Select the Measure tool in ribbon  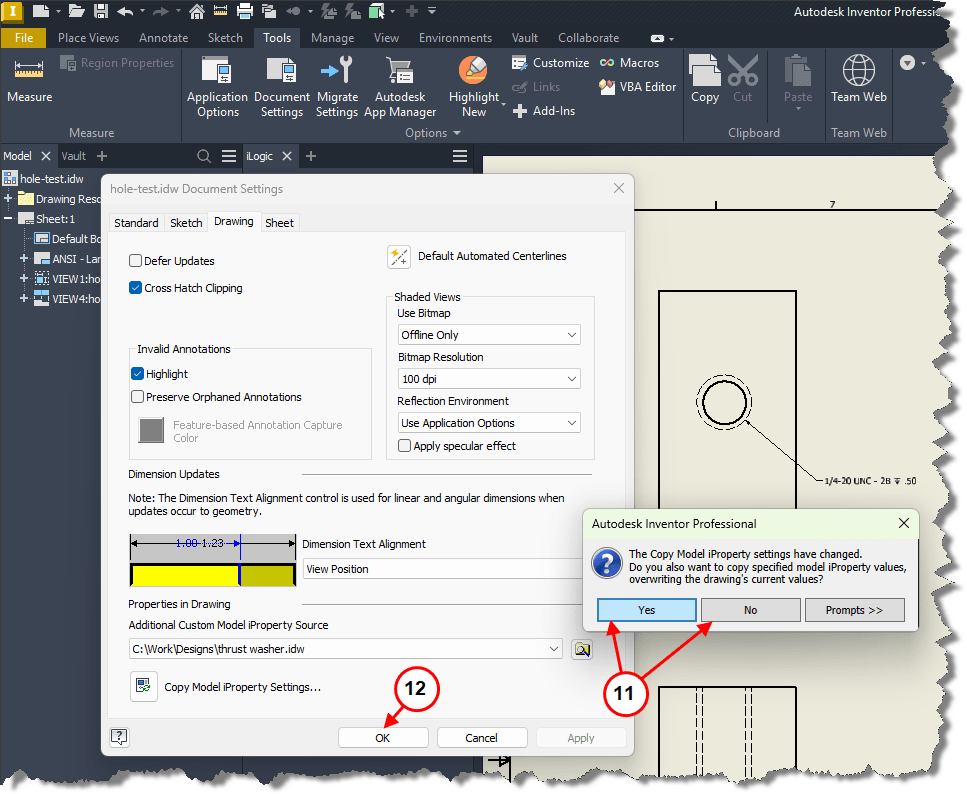(x=29, y=81)
